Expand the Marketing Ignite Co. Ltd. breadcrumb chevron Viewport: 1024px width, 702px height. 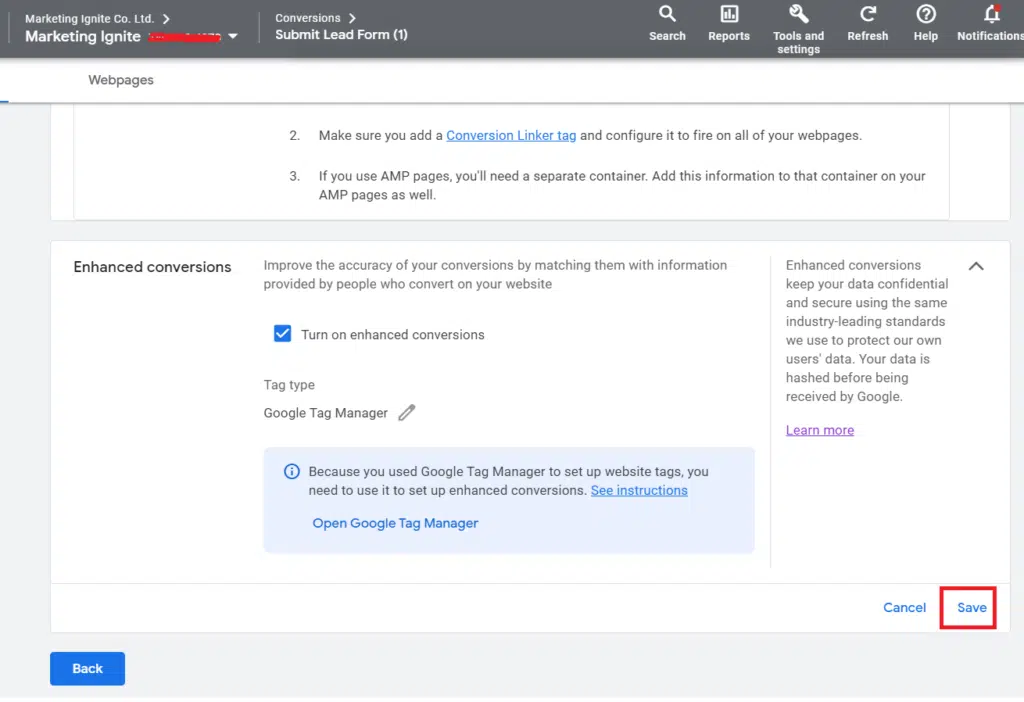tap(166, 18)
